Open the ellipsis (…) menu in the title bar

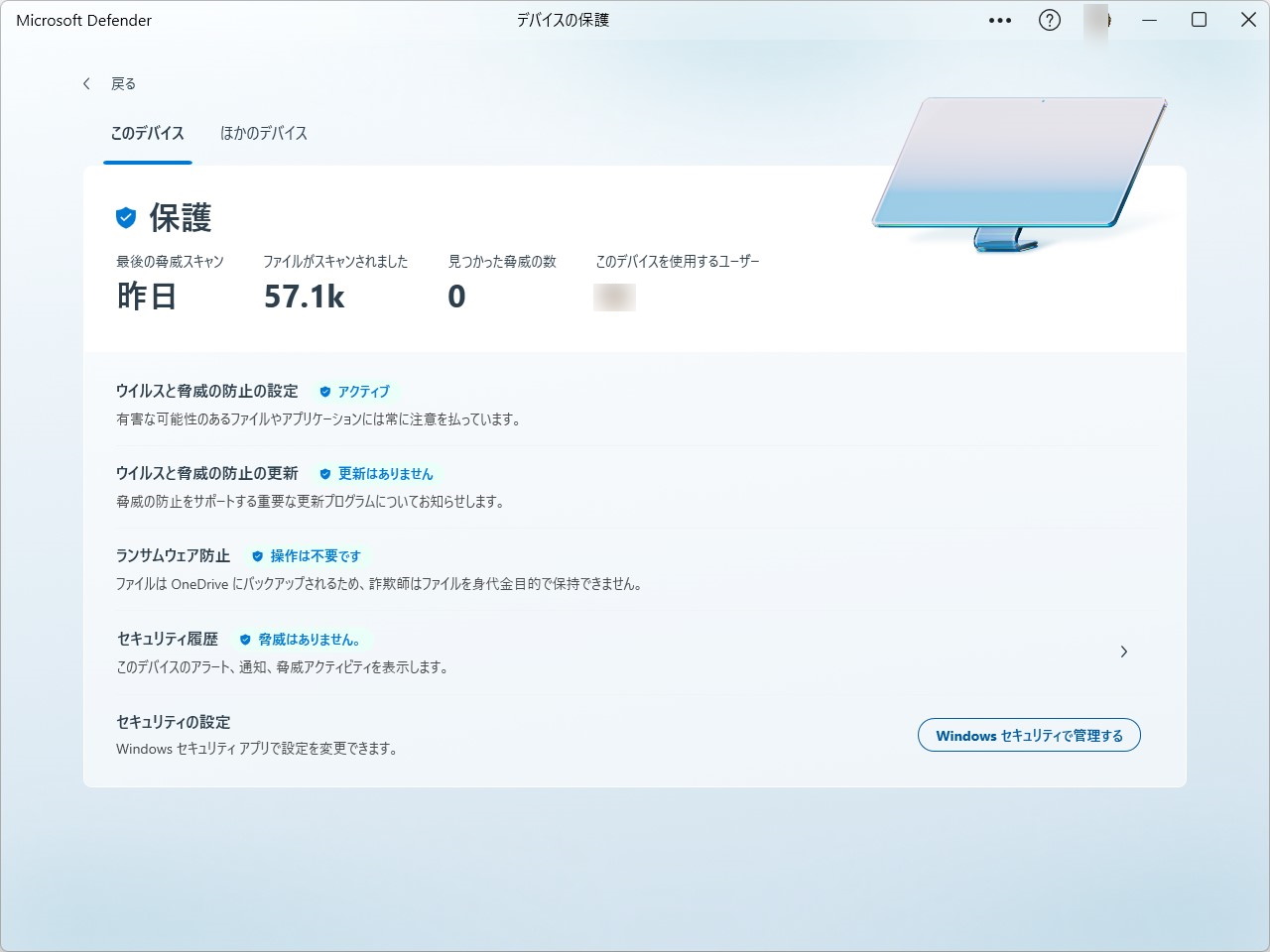tap(1000, 20)
